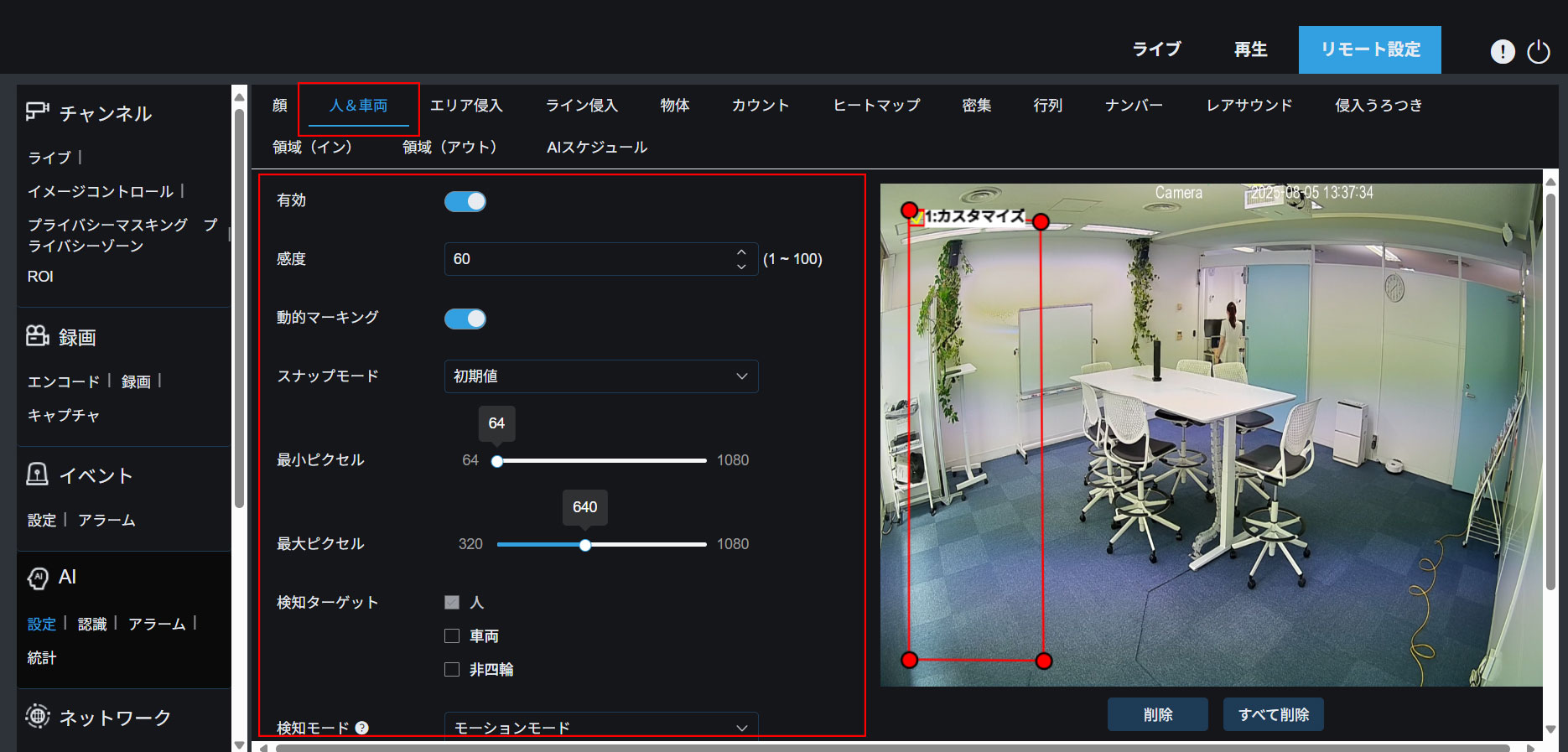The height and width of the screenshot is (752, 1568).
Task: Click top-left red handle of detection region
Action: pos(909,210)
